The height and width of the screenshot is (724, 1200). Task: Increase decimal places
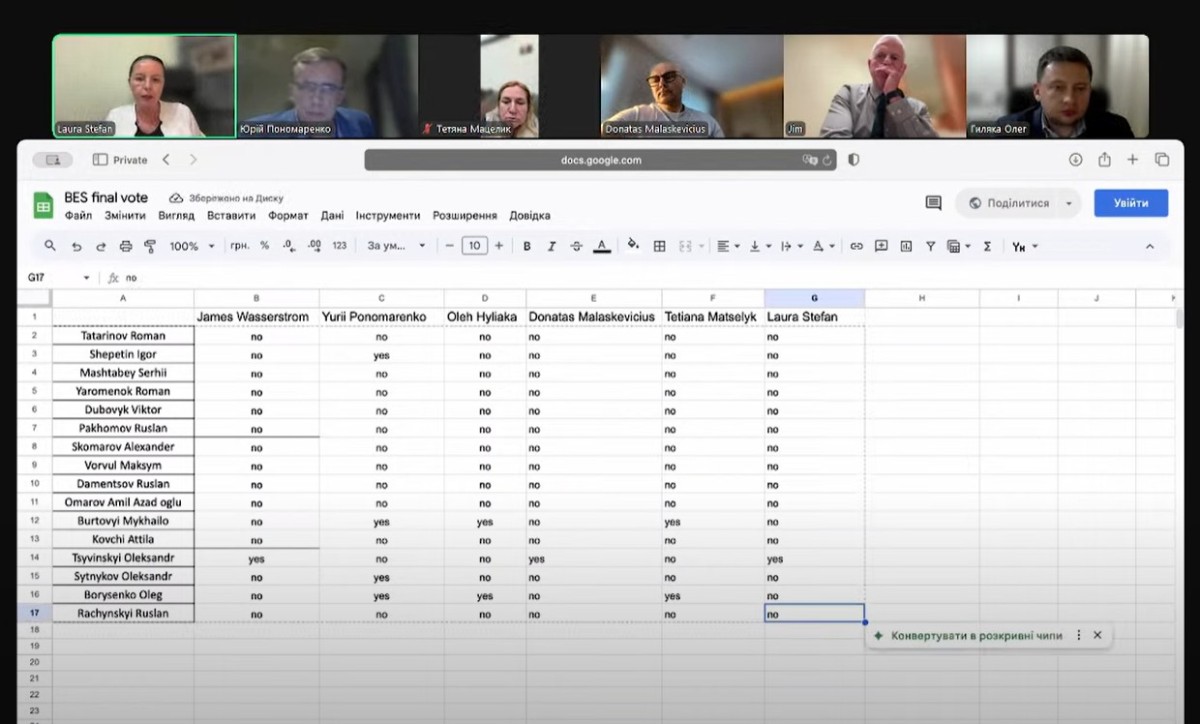tap(314, 246)
